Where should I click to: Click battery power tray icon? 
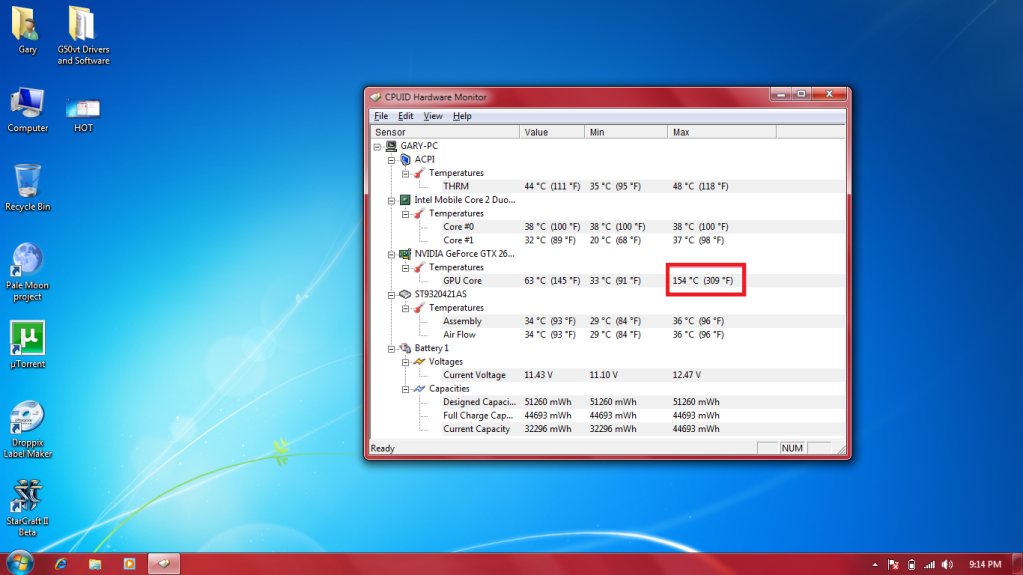(x=911, y=565)
